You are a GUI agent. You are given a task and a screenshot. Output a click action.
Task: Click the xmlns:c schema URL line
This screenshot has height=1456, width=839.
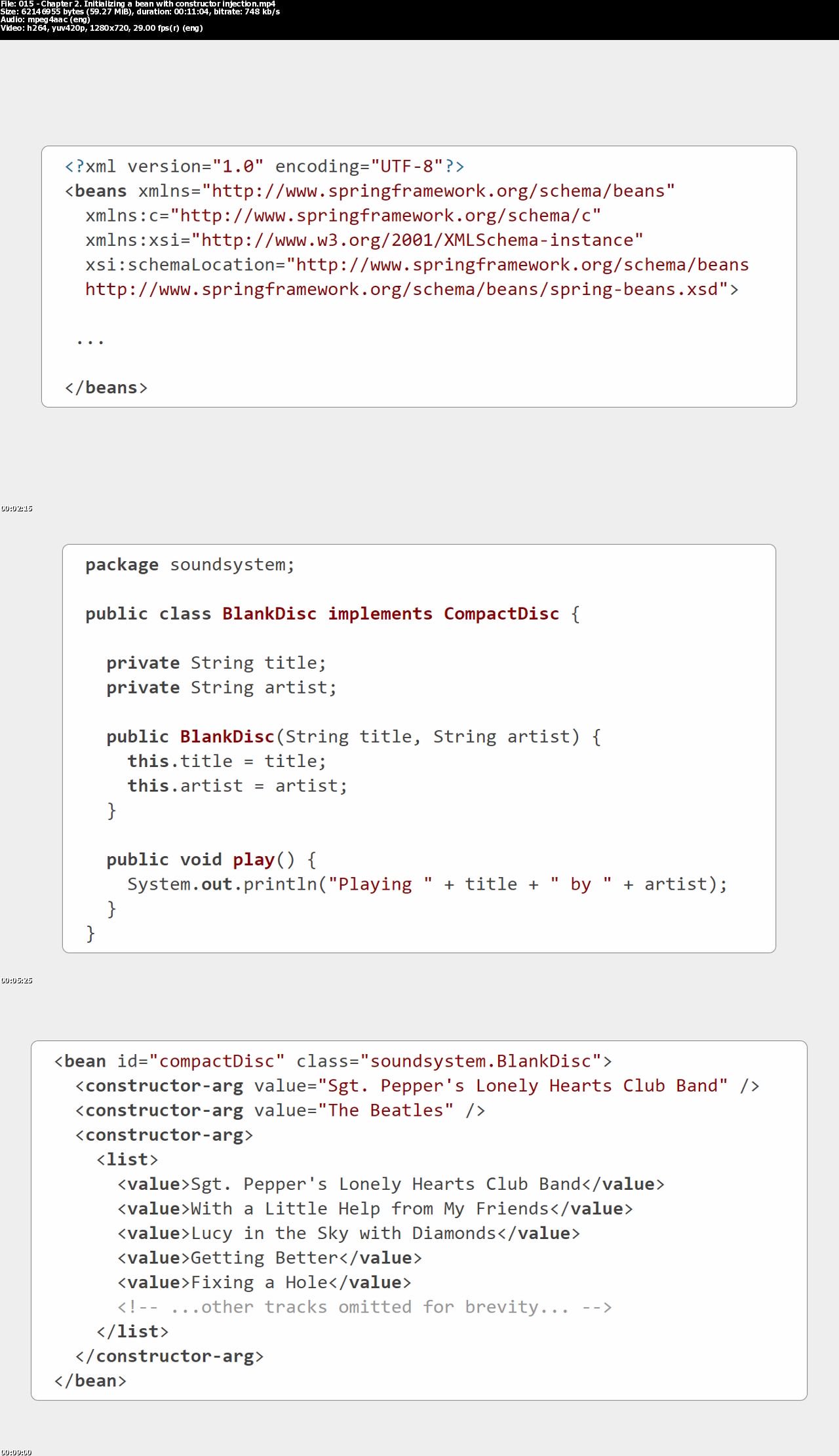[x=343, y=216]
